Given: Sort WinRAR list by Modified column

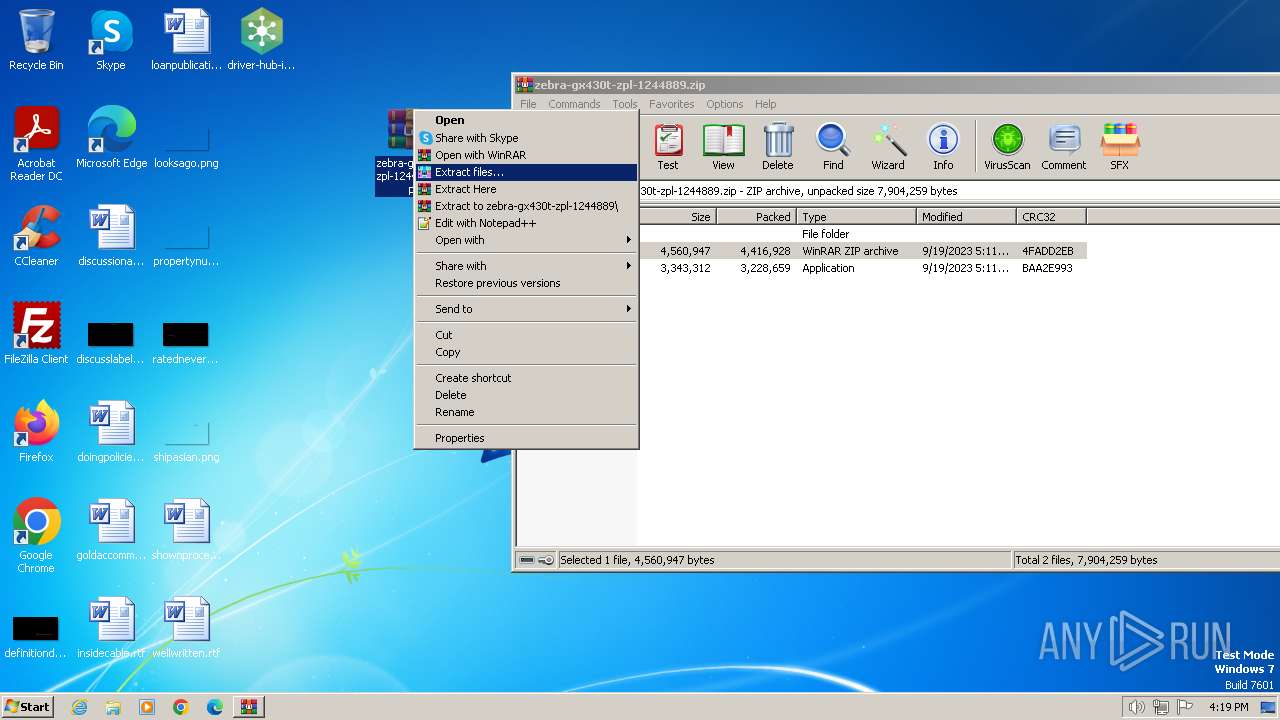Looking at the screenshot, I should tap(965, 216).
